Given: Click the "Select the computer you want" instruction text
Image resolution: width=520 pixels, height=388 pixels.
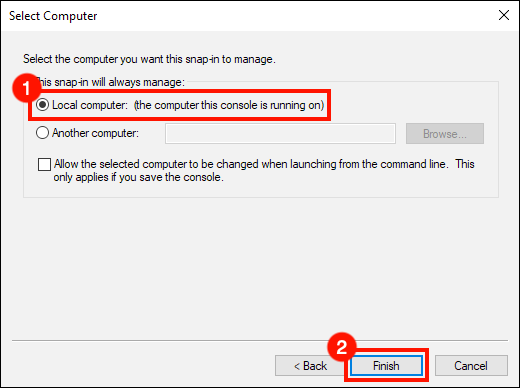Looking at the screenshot, I should pos(149,59).
